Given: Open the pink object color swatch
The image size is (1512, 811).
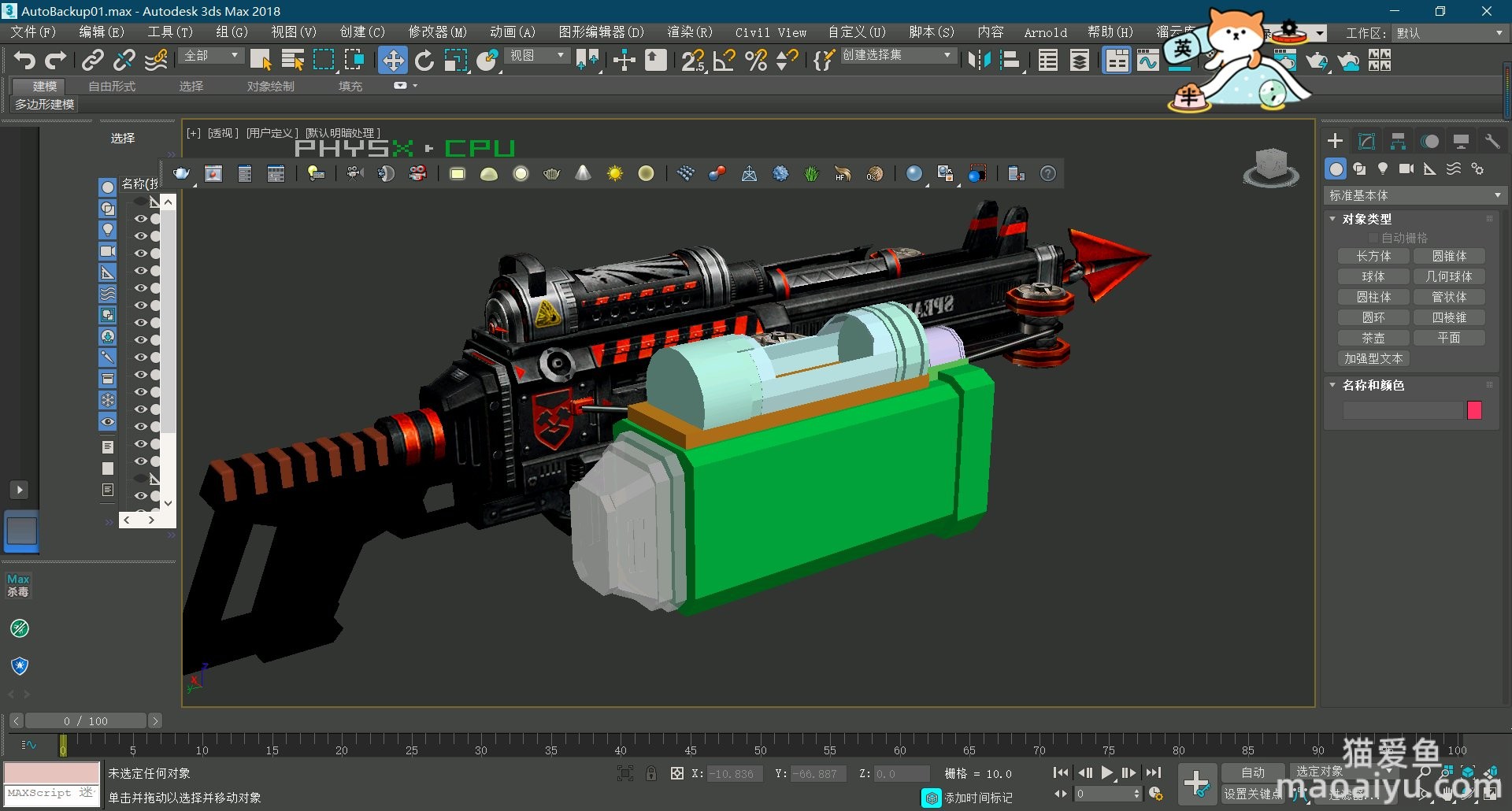Looking at the screenshot, I should tap(1474, 410).
